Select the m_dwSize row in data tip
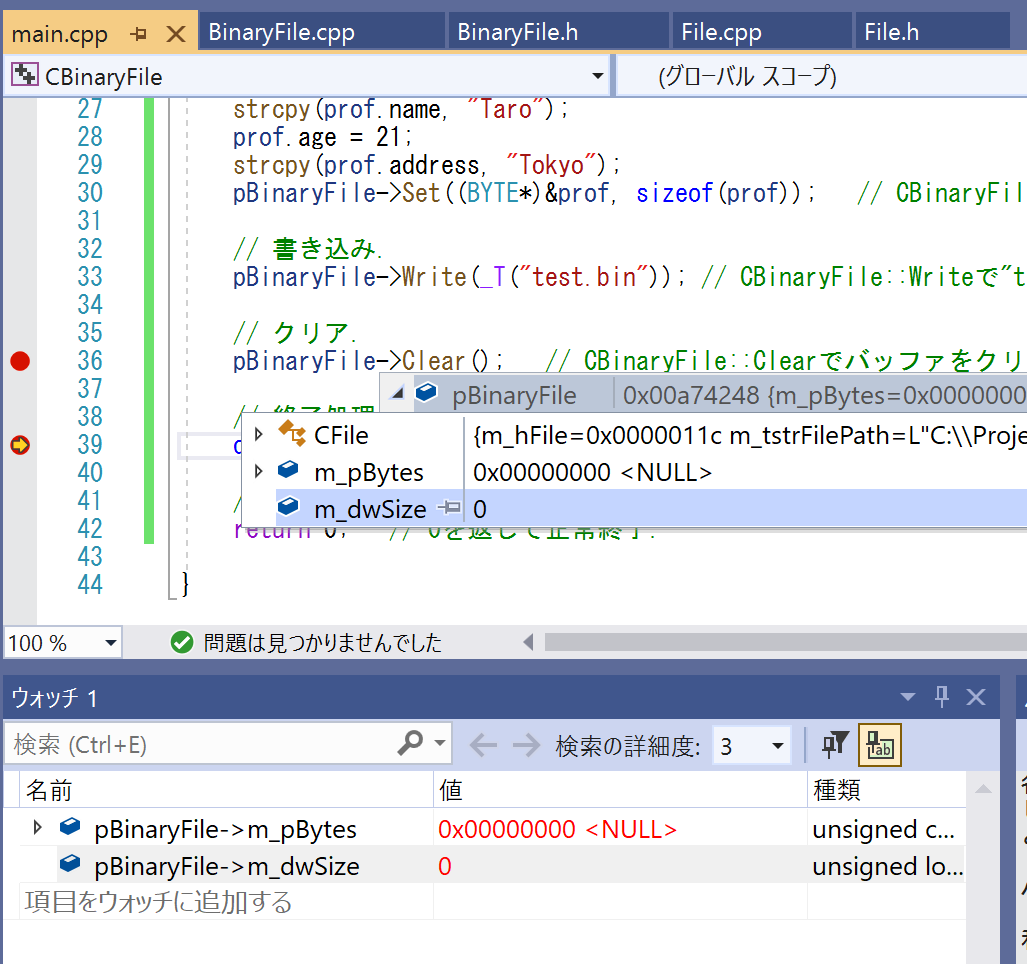The height and width of the screenshot is (964, 1027). point(634,508)
